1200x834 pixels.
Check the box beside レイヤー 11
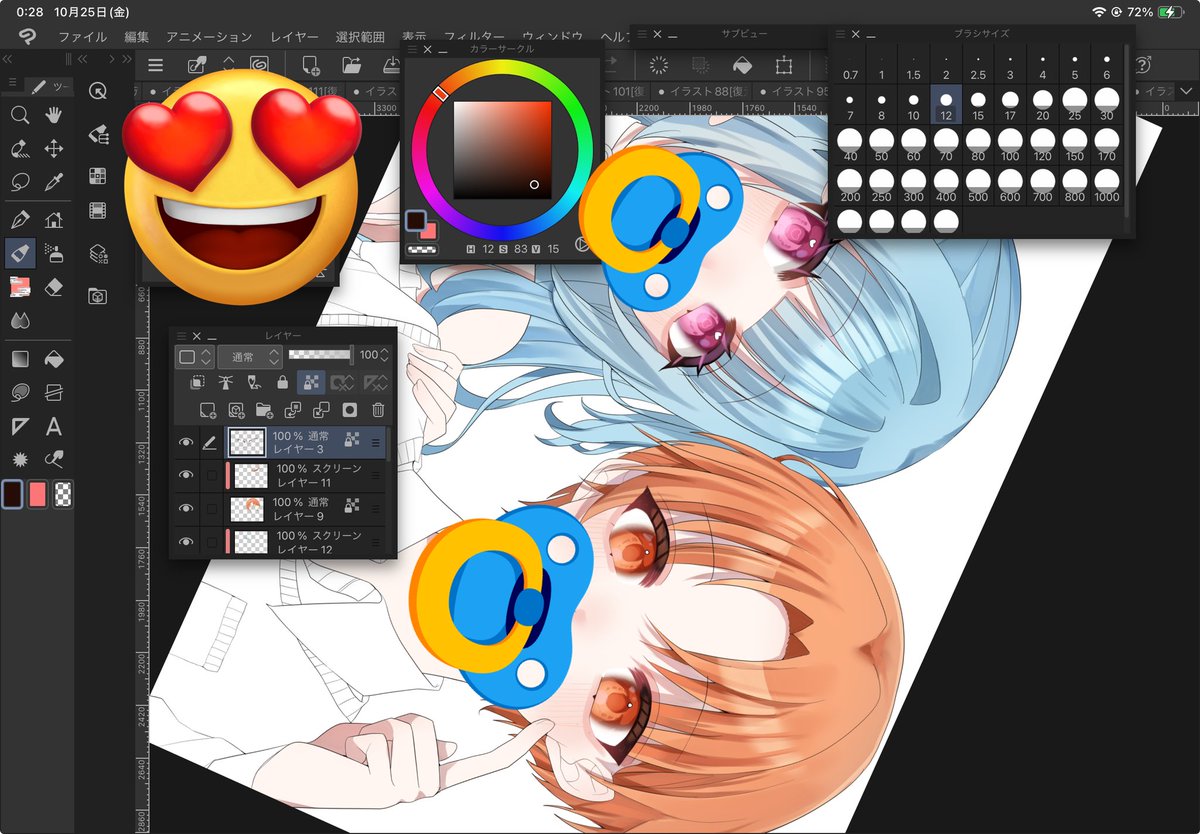211,475
